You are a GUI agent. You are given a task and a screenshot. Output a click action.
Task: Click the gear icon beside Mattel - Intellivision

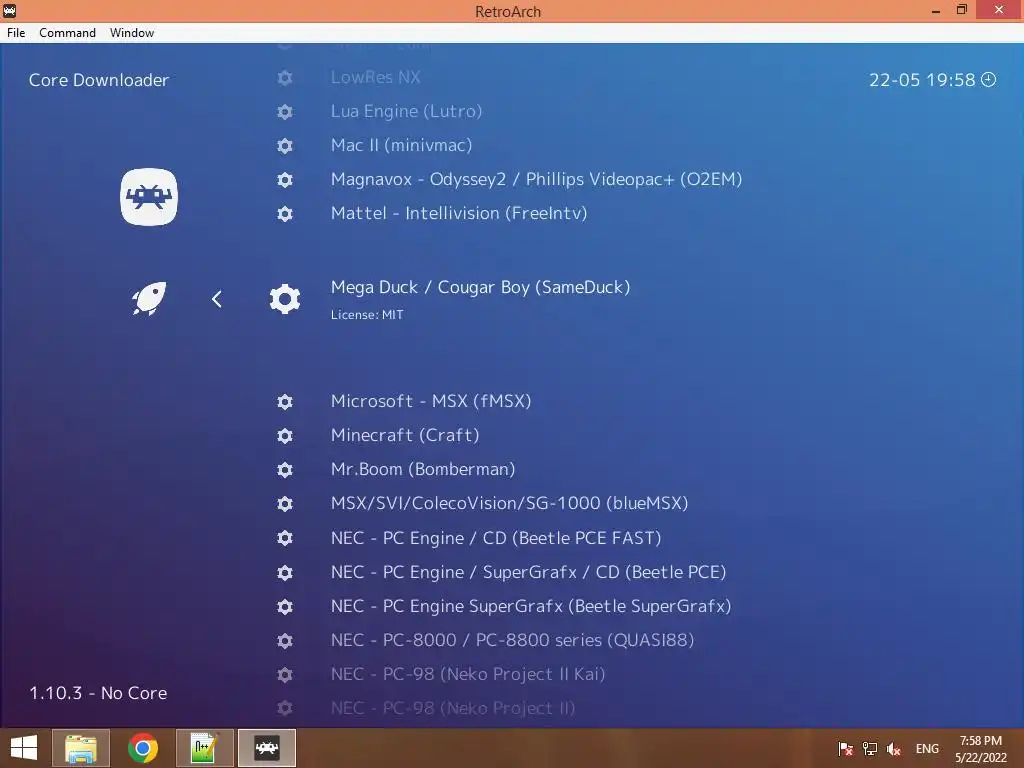(285, 214)
